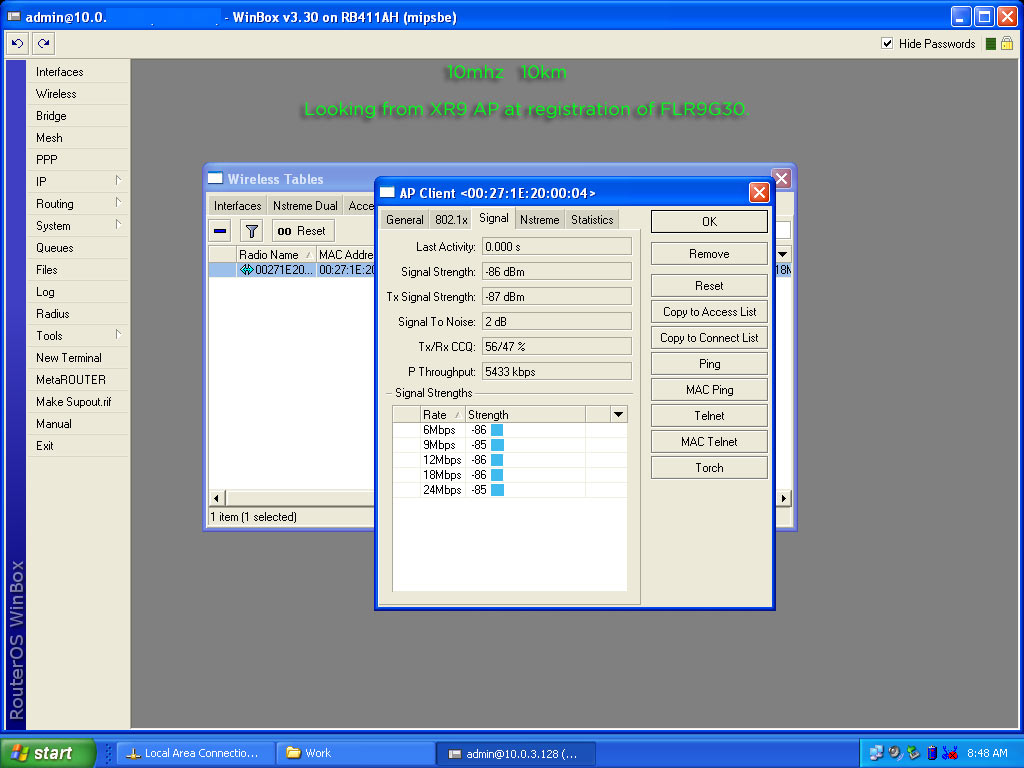Image resolution: width=1024 pixels, height=768 pixels.
Task: Close the Wireless Tables window
Action: [782, 178]
